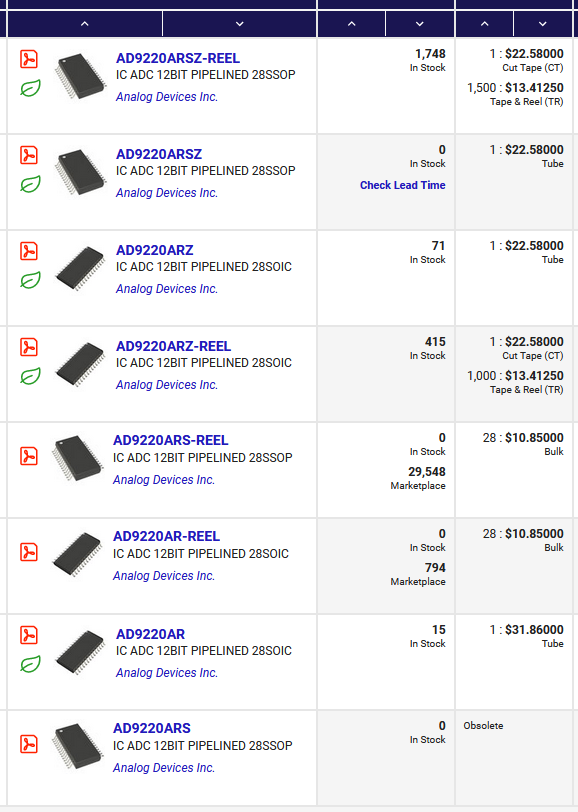This screenshot has height=812, width=578.
Task: Open the AD9220ARSZ-REEL part link
Action: tap(178, 58)
